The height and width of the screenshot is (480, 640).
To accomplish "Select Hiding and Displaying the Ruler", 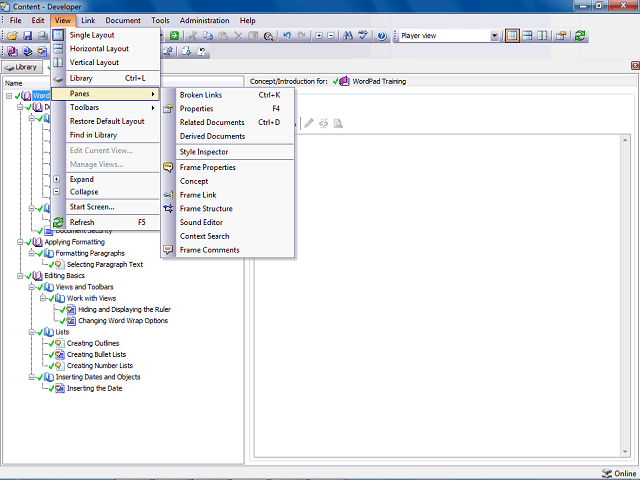I will [124, 309].
